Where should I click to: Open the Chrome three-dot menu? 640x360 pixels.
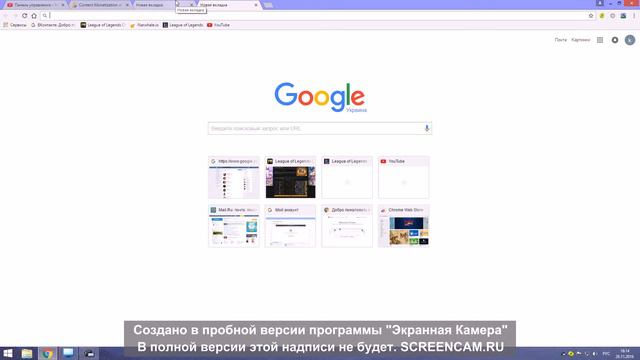pyautogui.click(x=634, y=16)
